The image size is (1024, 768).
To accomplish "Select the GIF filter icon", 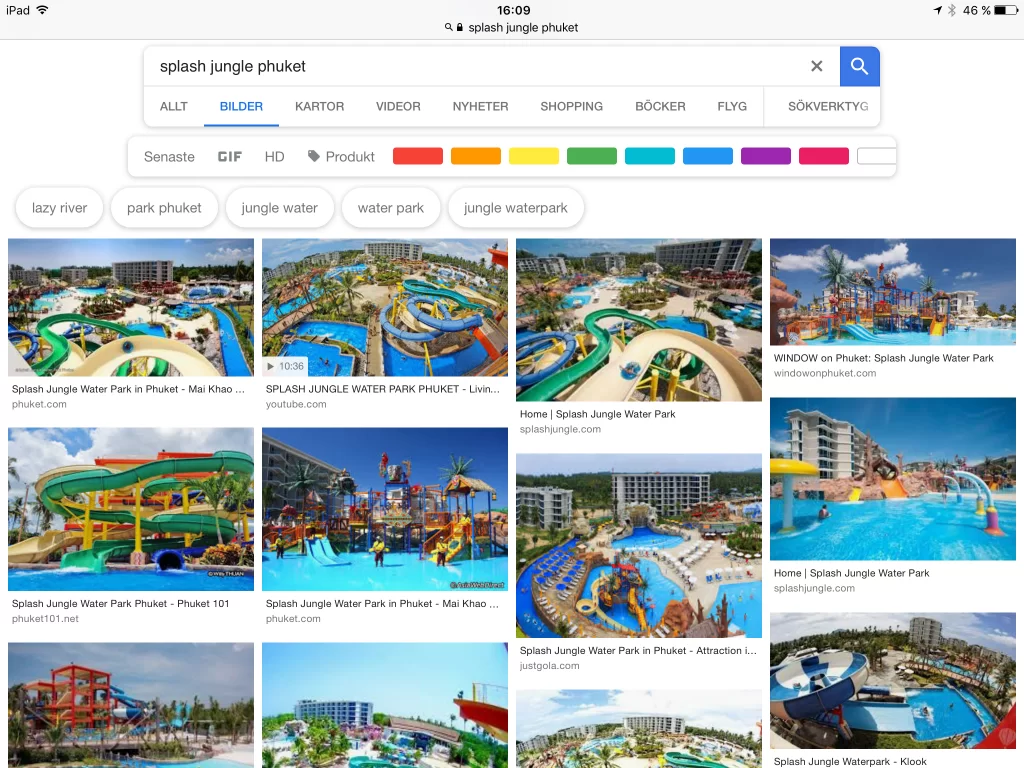I will click(x=229, y=157).
